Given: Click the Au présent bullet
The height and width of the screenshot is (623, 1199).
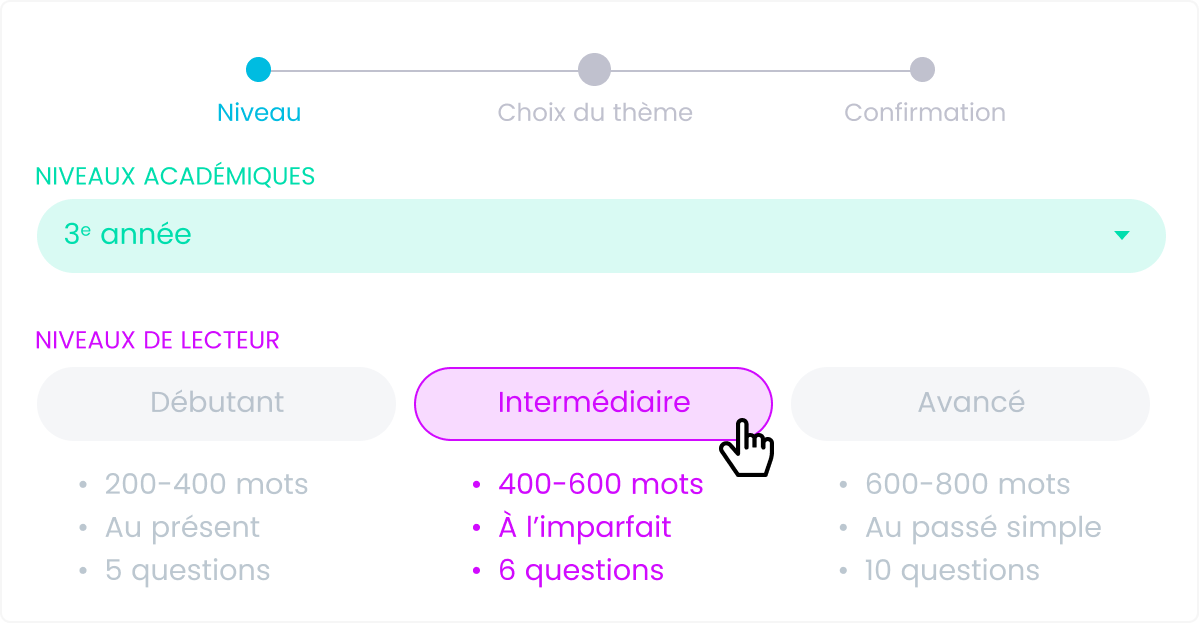Looking at the screenshot, I should (x=182, y=528).
